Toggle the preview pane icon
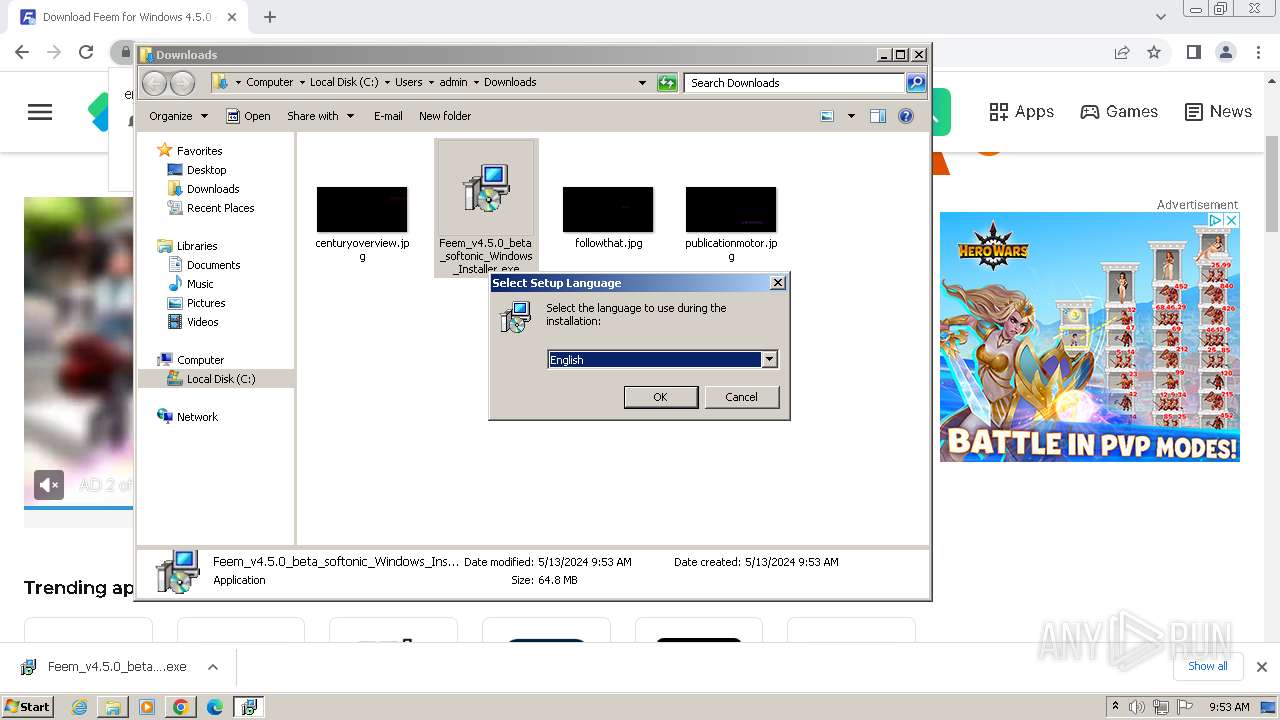Viewport: 1280px width, 720px height. 878,116
